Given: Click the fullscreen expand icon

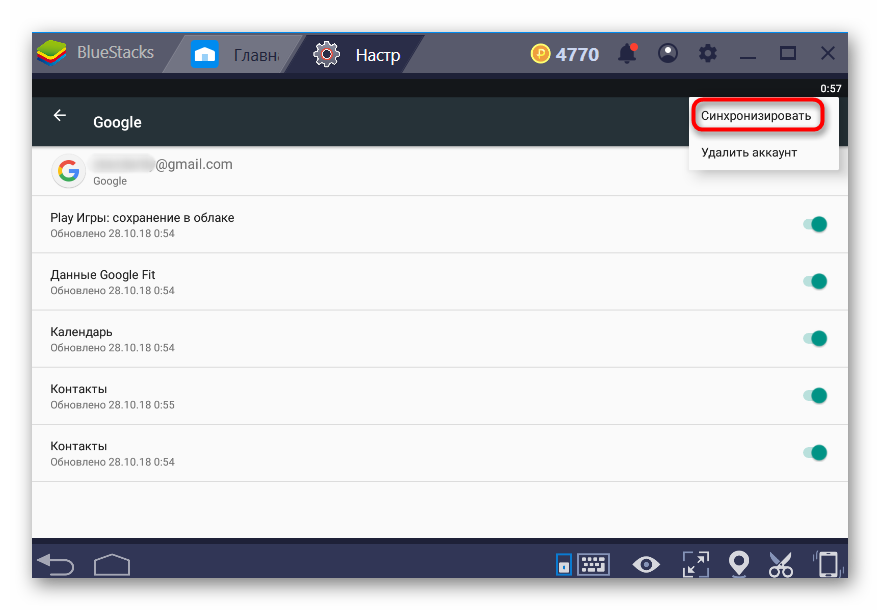Looking at the screenshot, I should coord(695,565).
